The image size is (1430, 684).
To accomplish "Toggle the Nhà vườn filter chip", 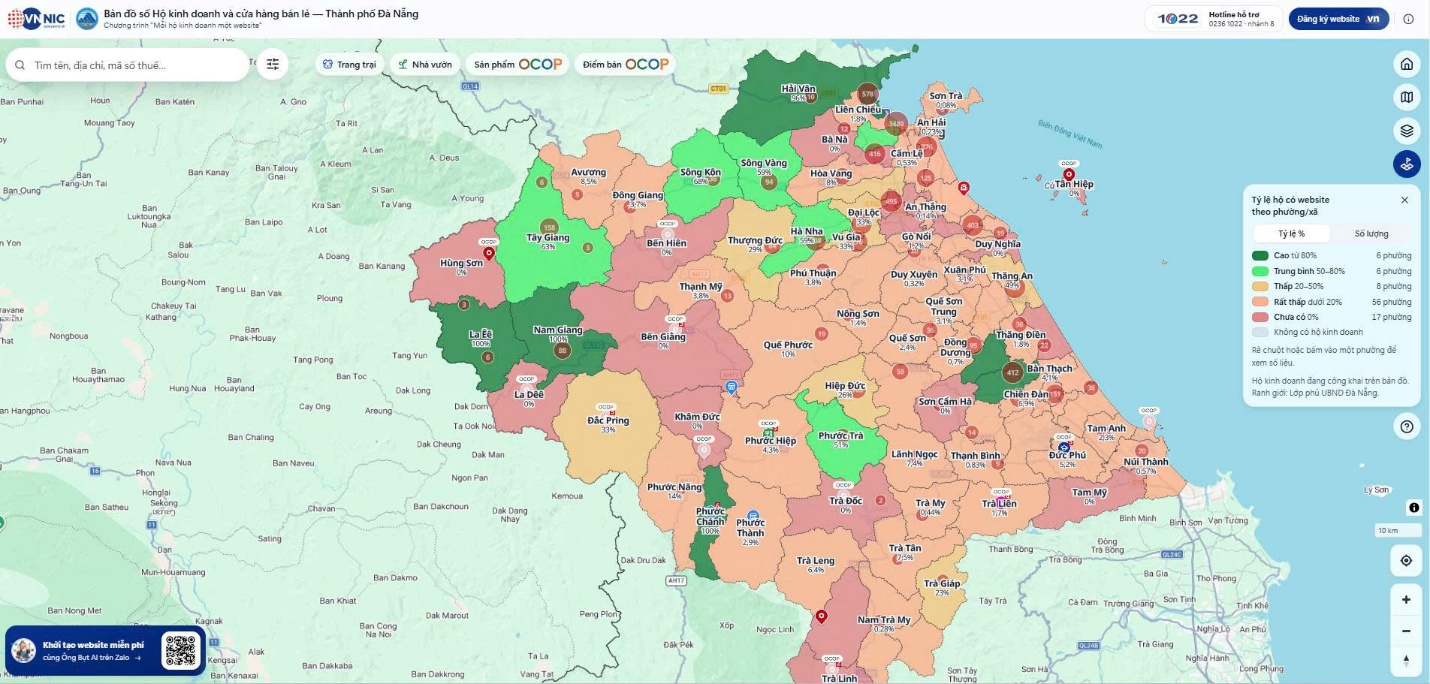I will (425, 64).
